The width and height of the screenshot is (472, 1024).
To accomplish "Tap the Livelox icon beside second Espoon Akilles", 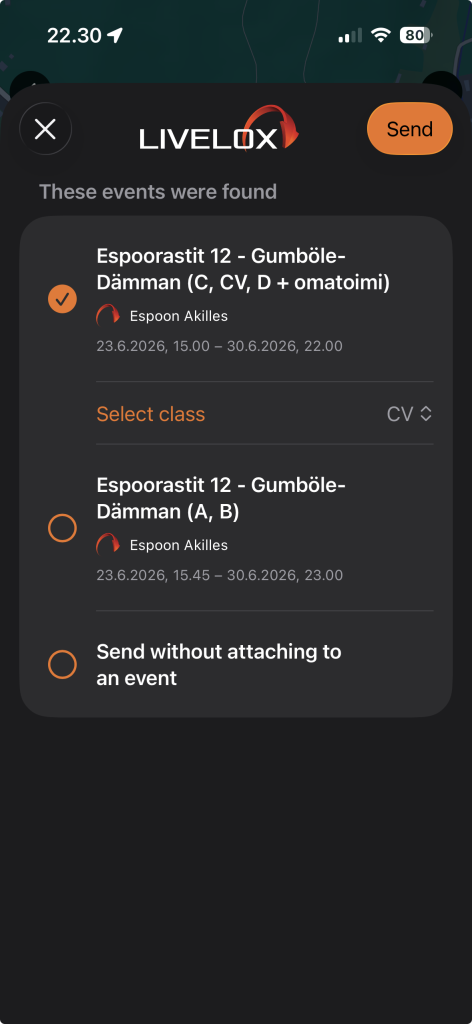I will tap(108, 545).
